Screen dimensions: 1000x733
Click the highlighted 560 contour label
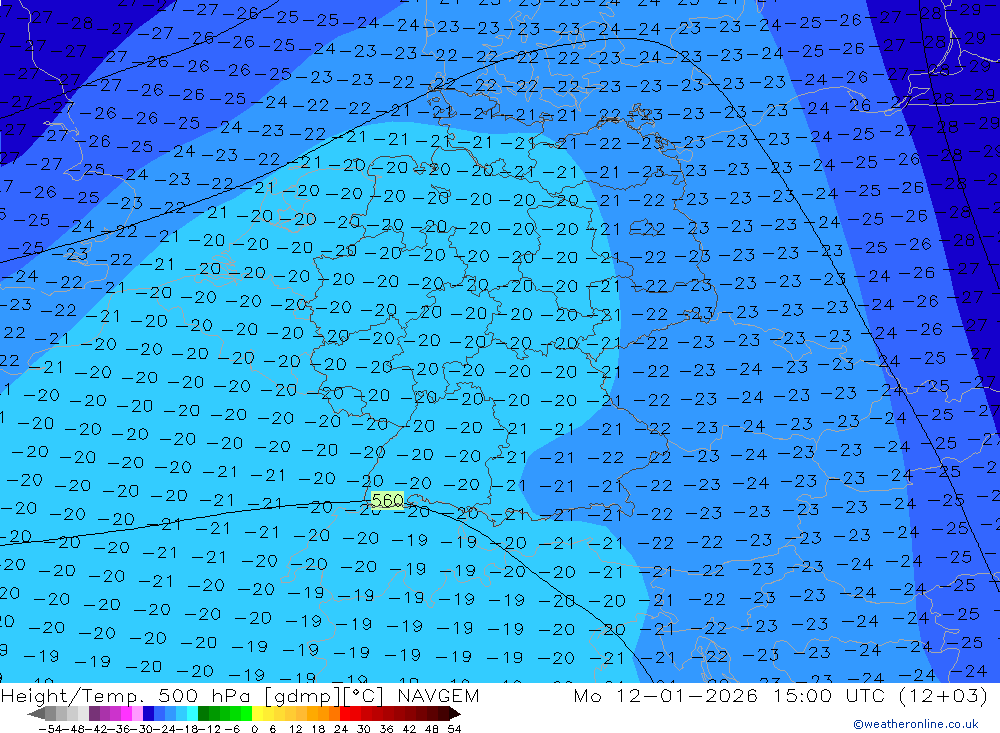387,500
